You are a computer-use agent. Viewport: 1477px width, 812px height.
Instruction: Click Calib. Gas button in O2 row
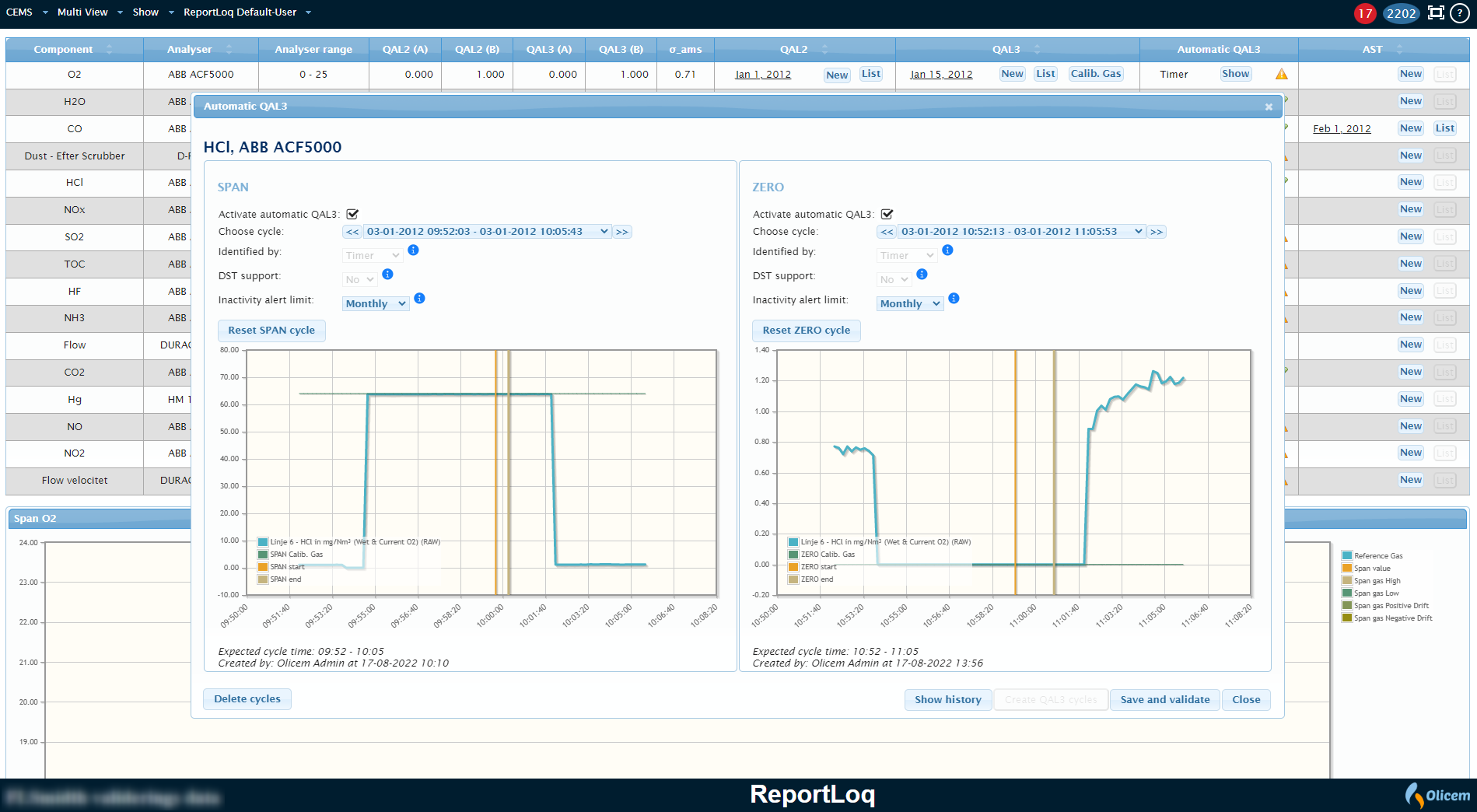pos(1096,74)
